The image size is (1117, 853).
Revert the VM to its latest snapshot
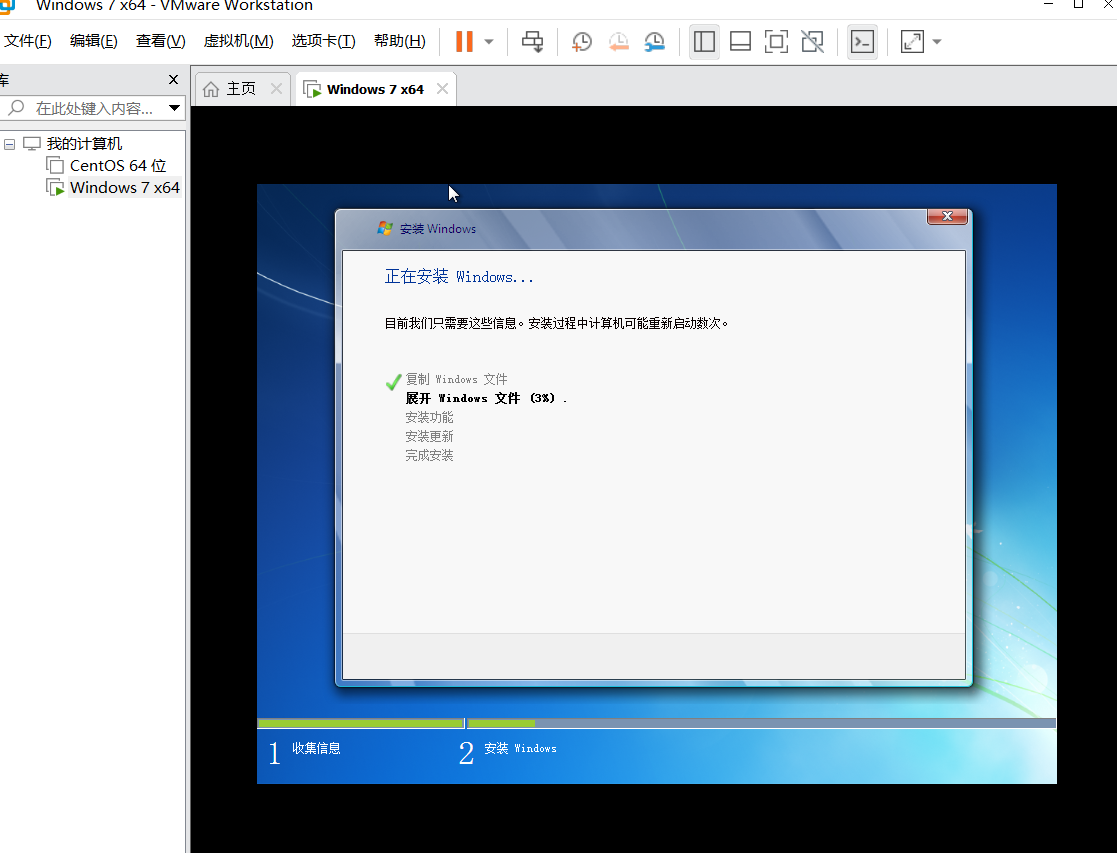pos(618,41)
